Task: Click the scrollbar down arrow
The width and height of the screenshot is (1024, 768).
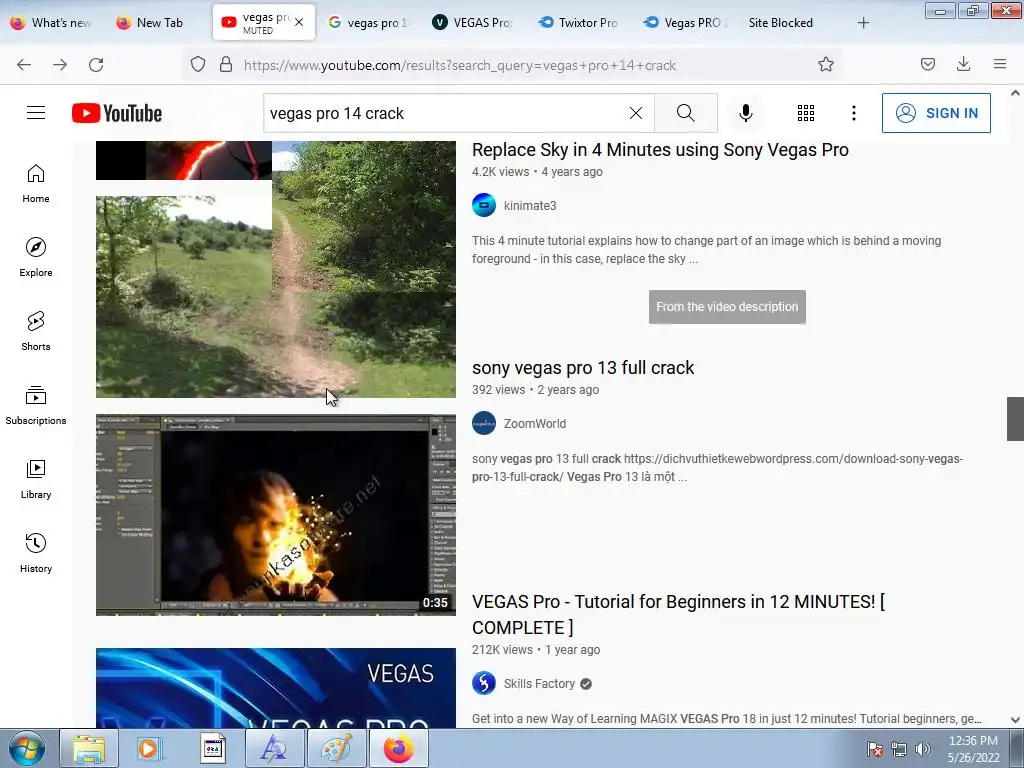Action: (1015, 720)
